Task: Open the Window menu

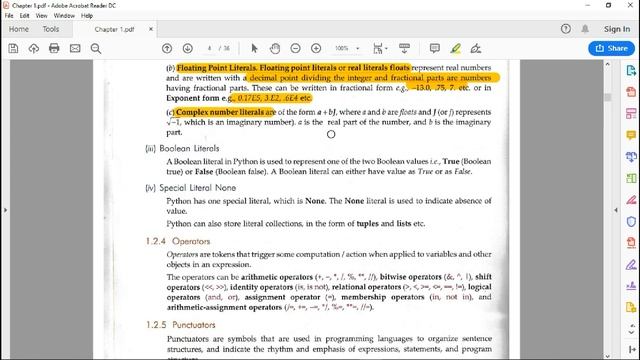Action: click(x=64, y=16)
